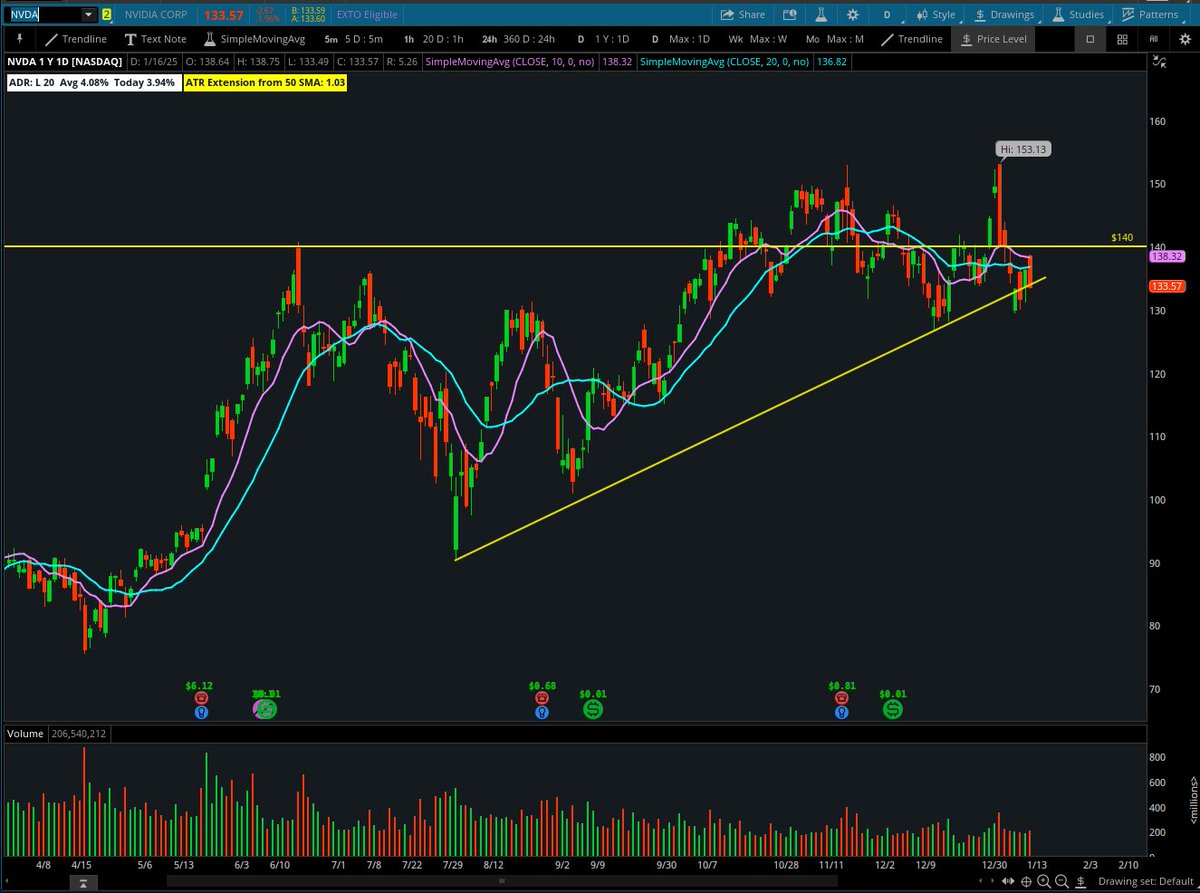
Task: Click the SimpleMovingAvg quick study button
Action: 253,40
